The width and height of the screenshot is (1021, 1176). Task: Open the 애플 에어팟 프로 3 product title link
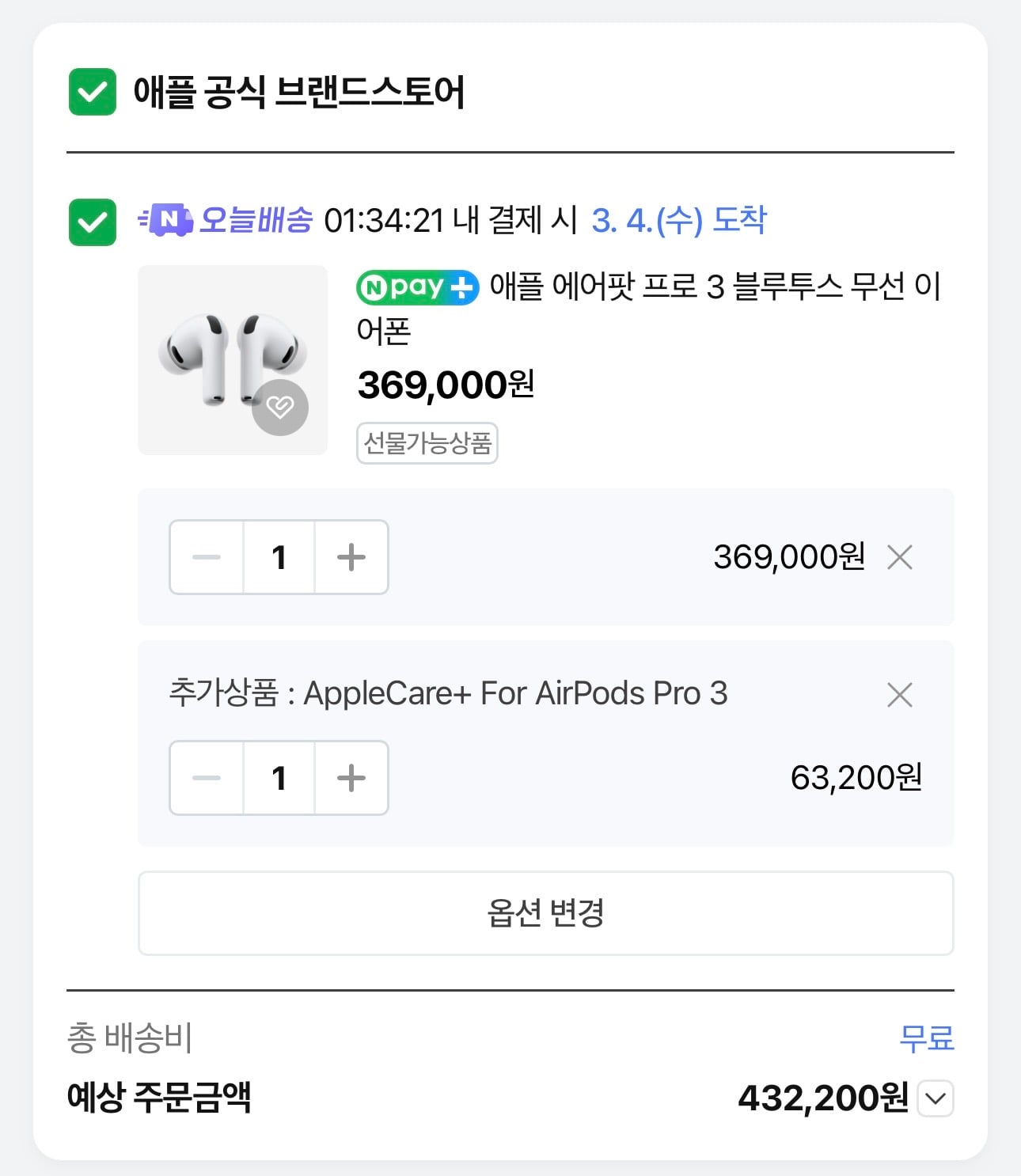pos(649,308)
